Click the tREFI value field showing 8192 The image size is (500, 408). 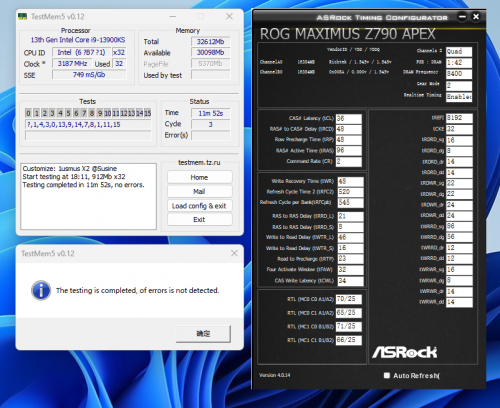pyautogui.click(x=459, y=118)
